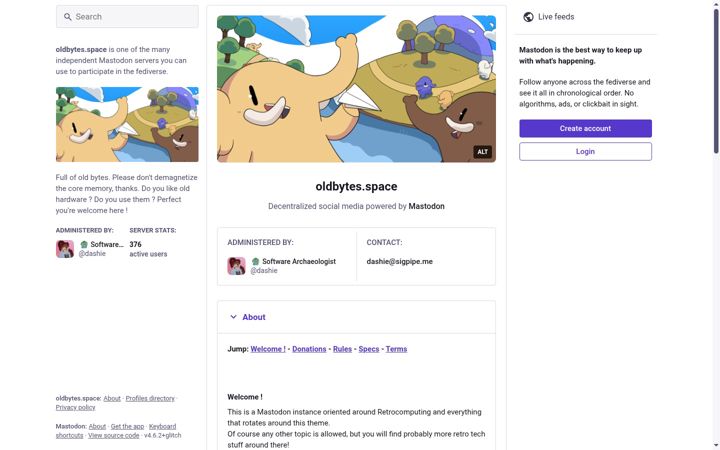This screenshot has height=450, width=720.
Task: Open the Mastodon About footer link
Action: (97, 427)
